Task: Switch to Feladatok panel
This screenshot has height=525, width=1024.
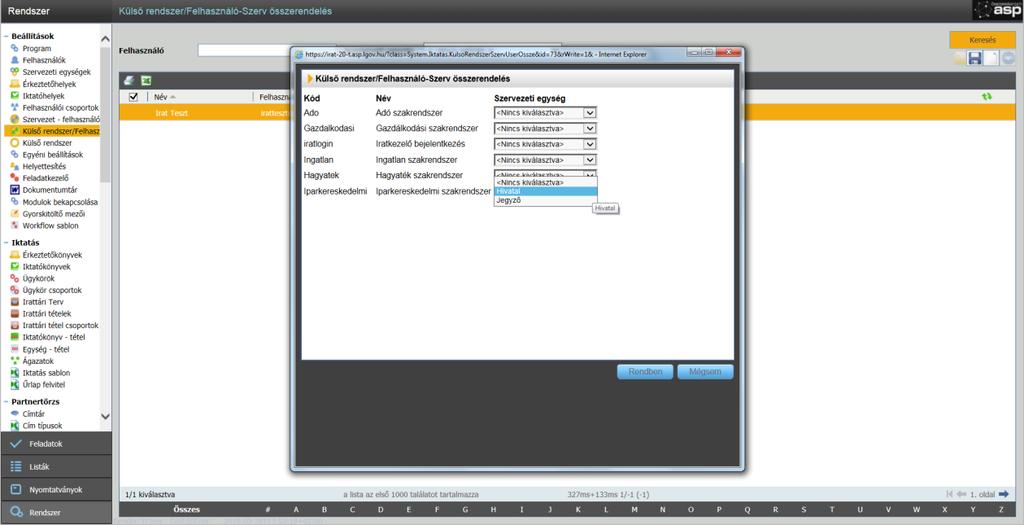Action: pyautogui.click(x=56, y=444)
